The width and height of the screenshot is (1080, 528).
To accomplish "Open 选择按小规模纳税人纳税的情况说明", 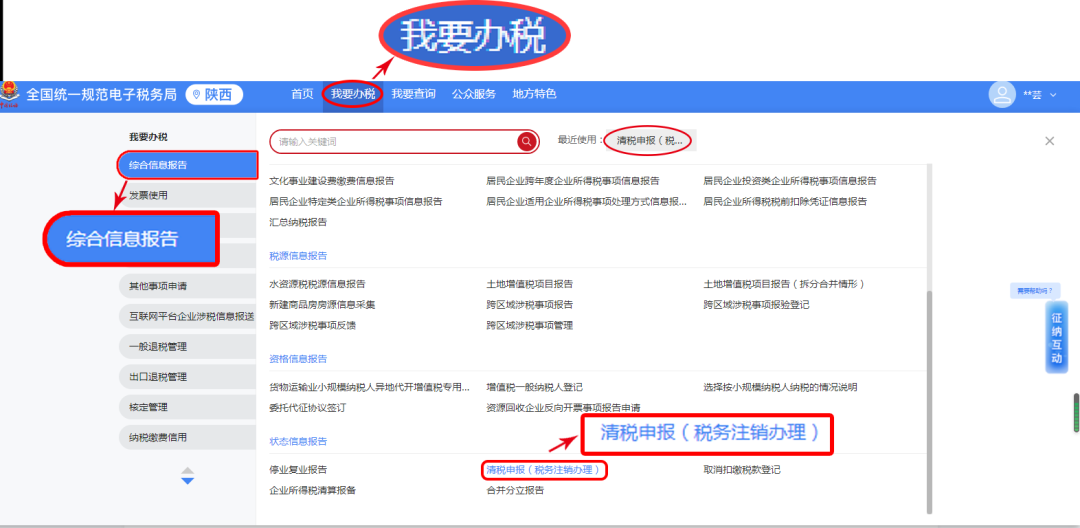I will pos(780,388).
